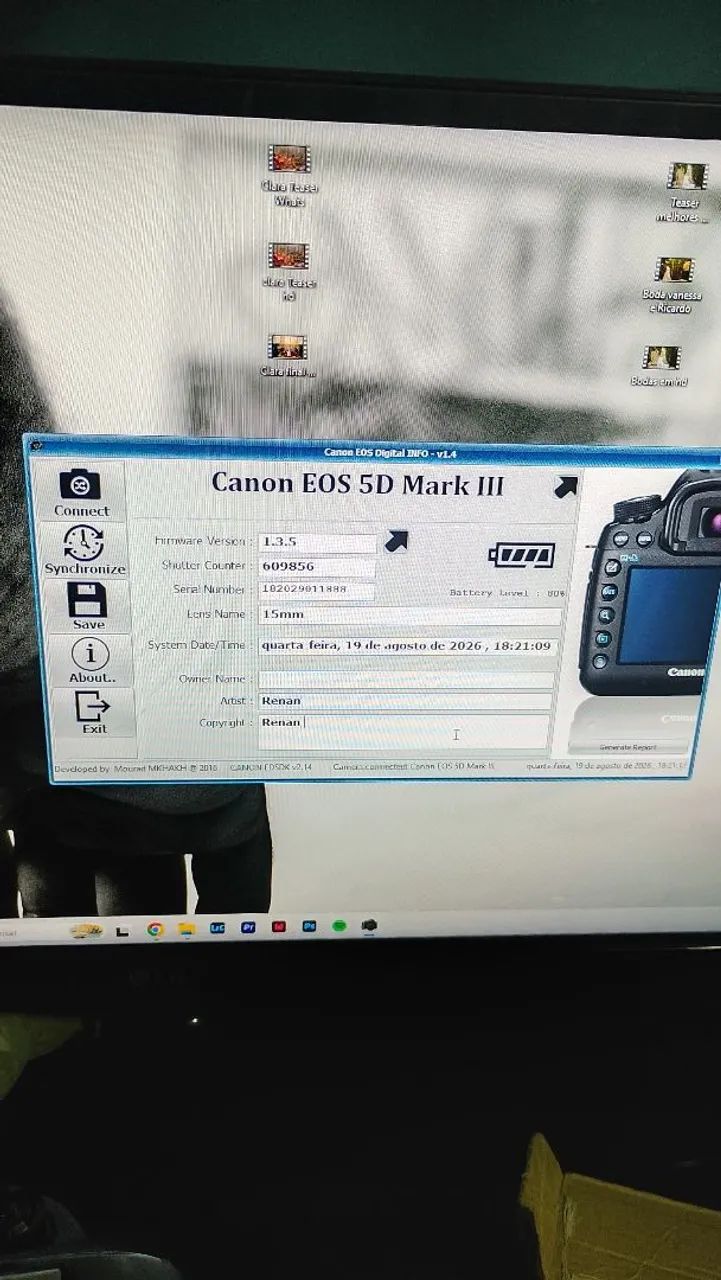
Task: Open Google Chrome from the taskbar
Action: 155,930
